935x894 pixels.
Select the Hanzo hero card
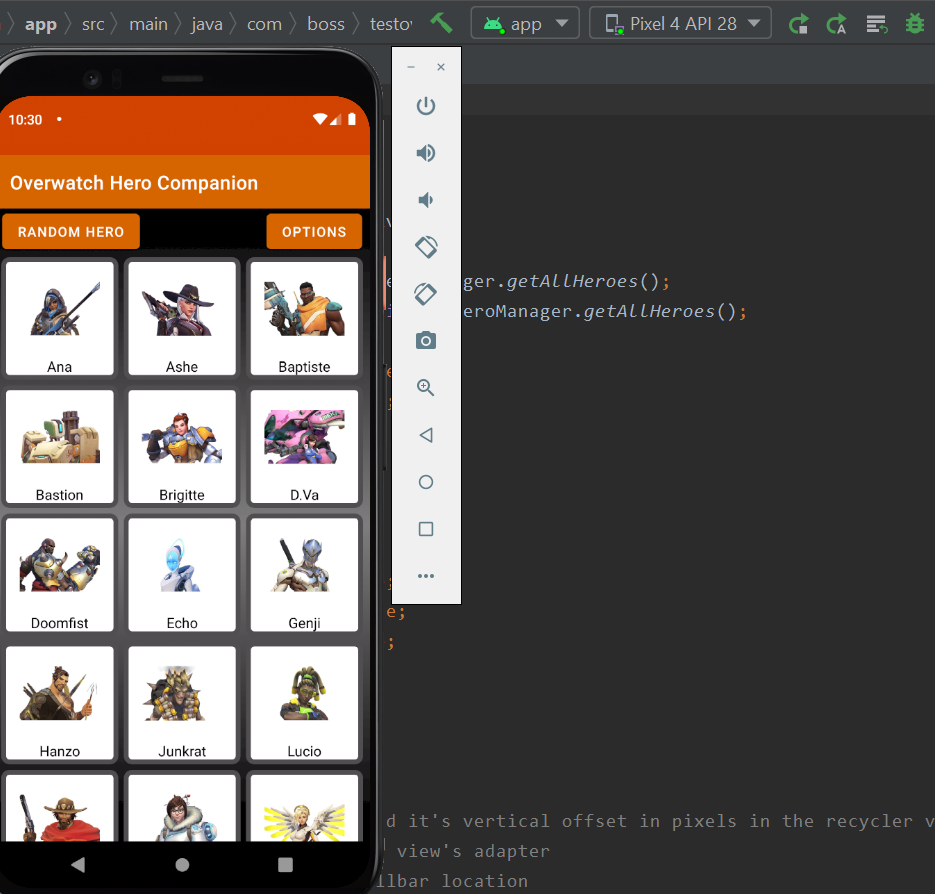[60, 703]
